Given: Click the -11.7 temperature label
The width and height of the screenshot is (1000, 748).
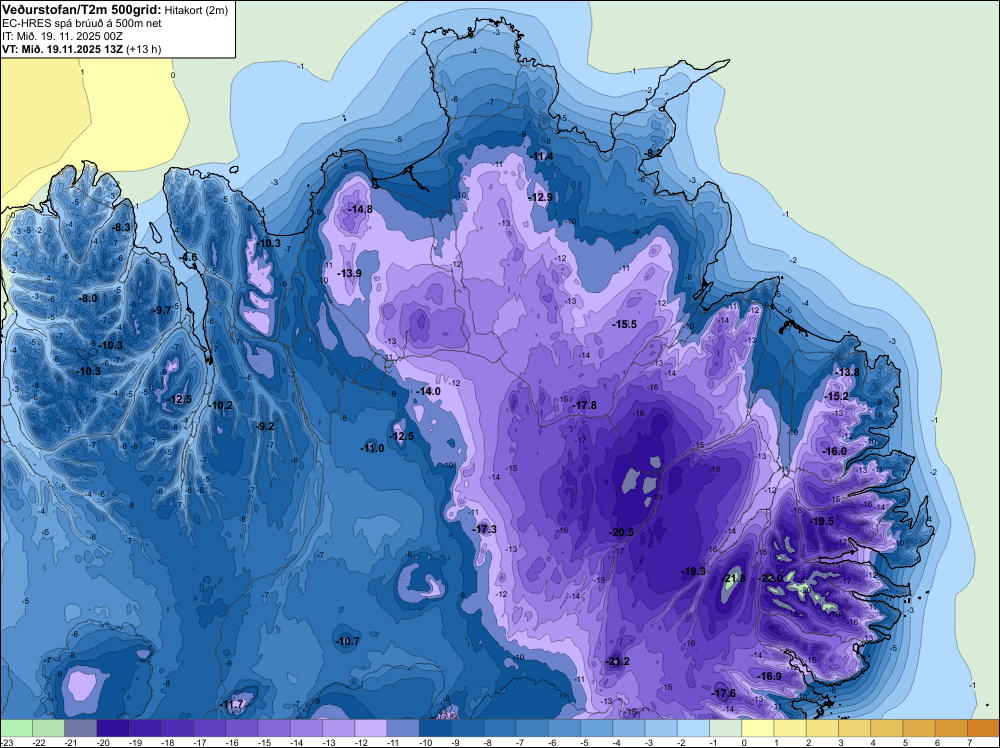Looking at the screenshot, I should tap(233, 705).
